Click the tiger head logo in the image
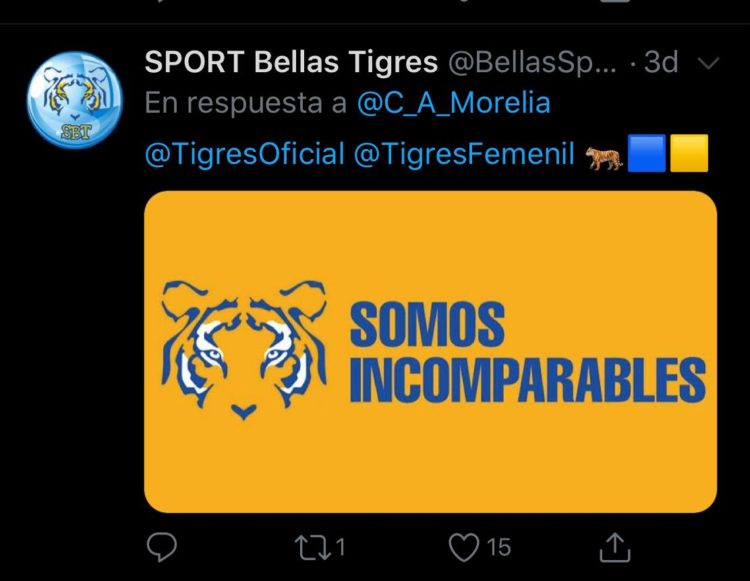750x581 pixels. pos(244,350)
